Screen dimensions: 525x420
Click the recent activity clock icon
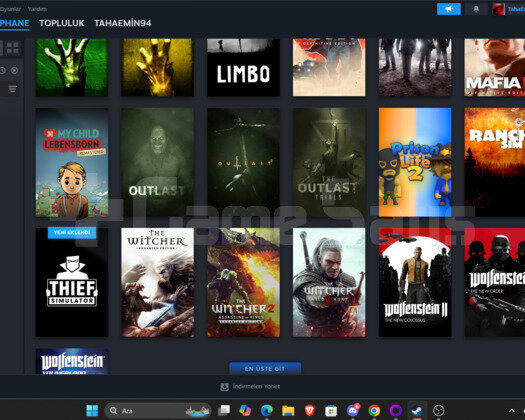point(2,70)
